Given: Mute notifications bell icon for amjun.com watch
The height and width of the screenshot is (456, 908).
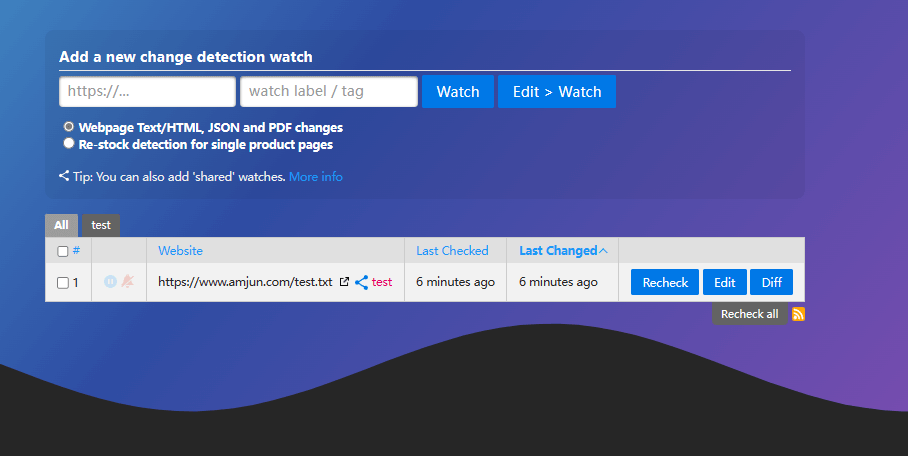Looking at the screenshot, I should click(127, 282).
